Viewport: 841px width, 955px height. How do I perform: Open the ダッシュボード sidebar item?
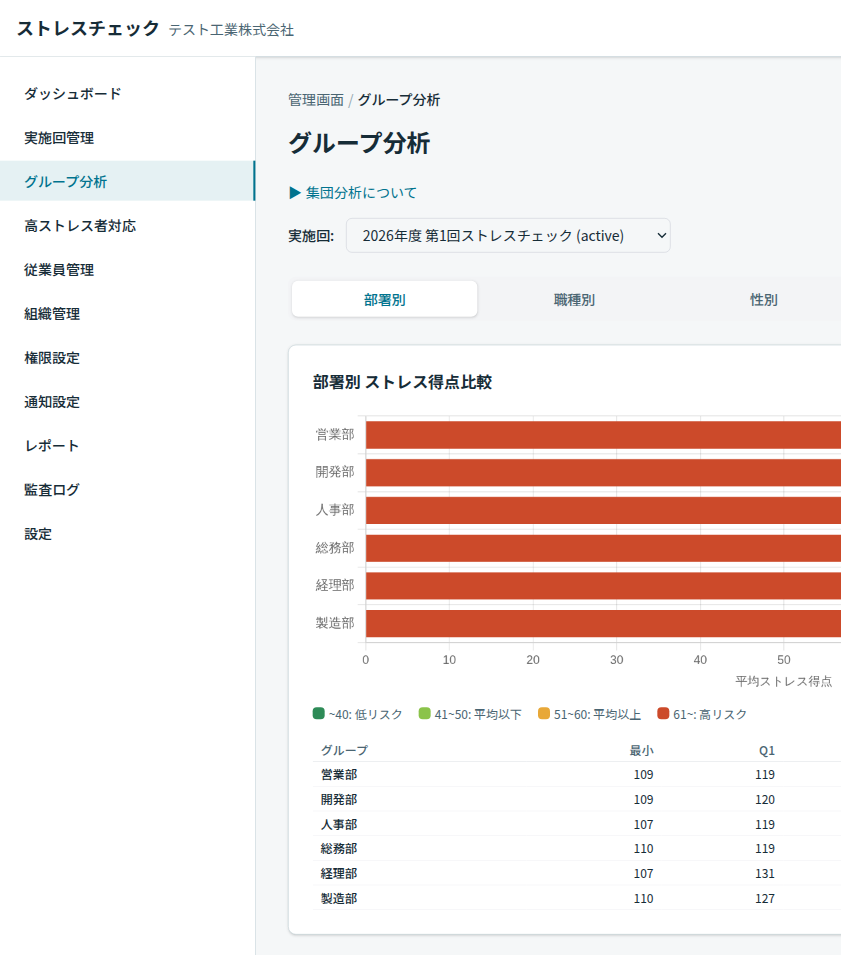[x=73, y=94]
